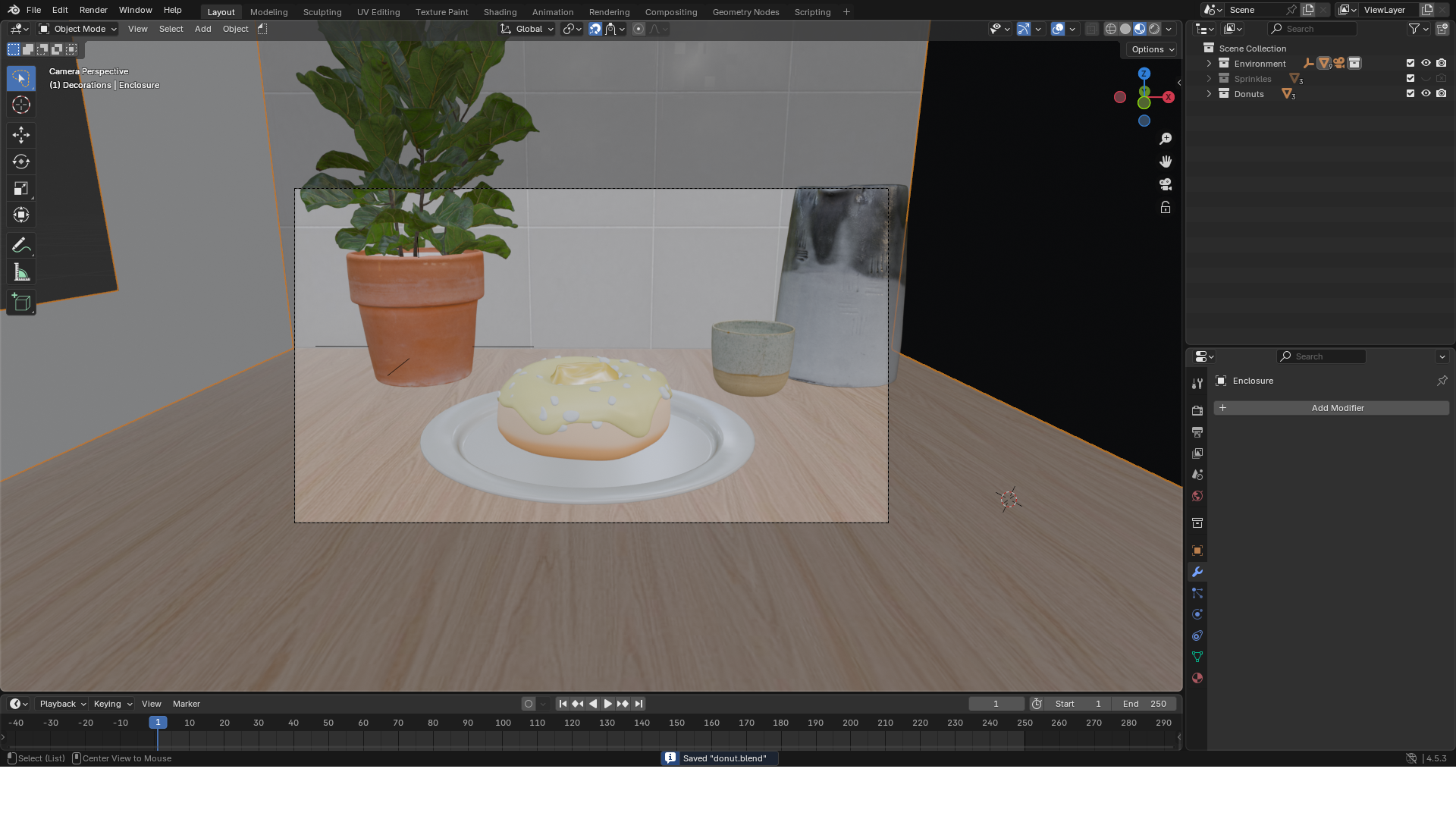The height and width of the screenshot is (819, 1456).
Task: Expand the Environment collection
Action: [x=1208, y=63]
